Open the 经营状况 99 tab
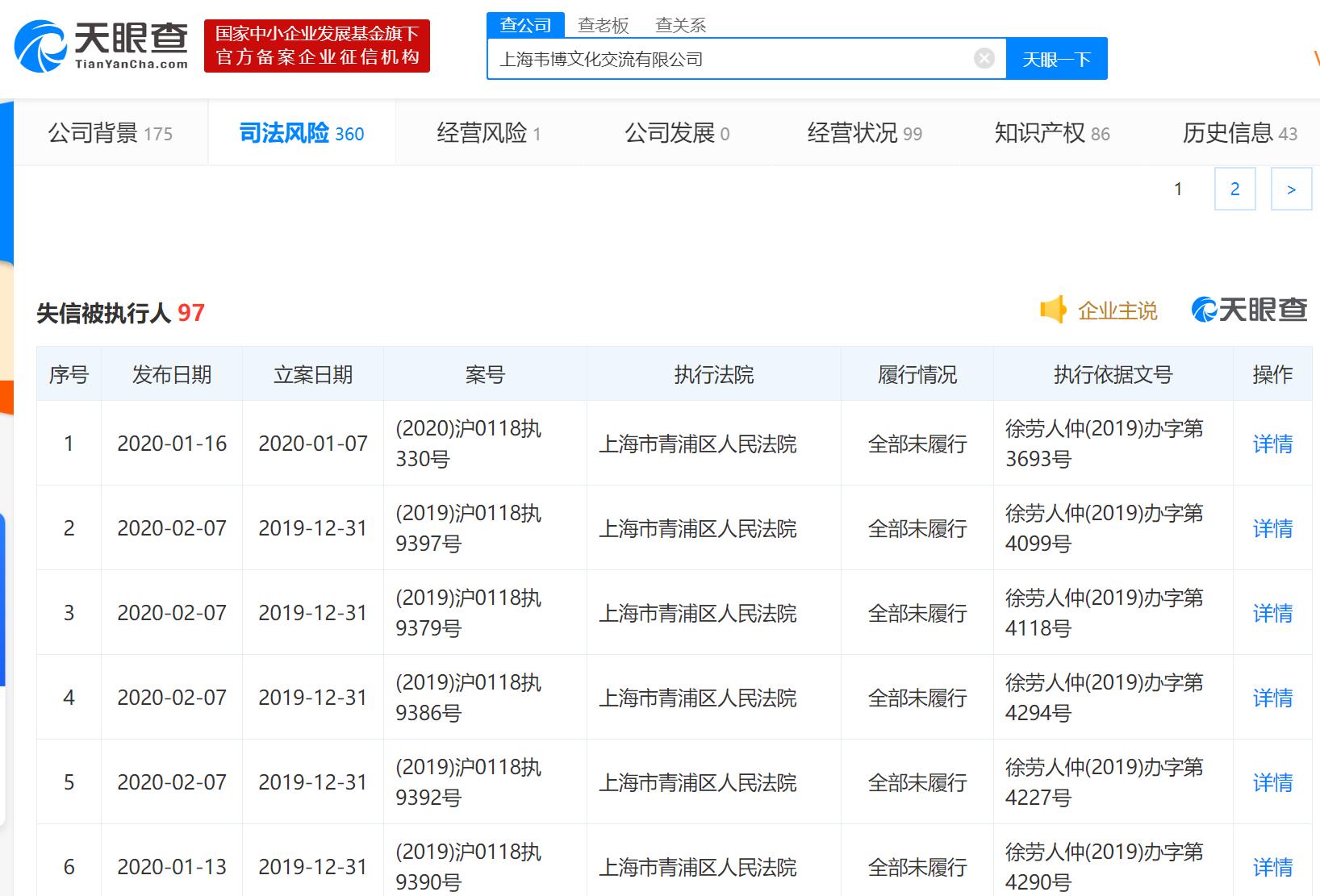 (865, 133)
